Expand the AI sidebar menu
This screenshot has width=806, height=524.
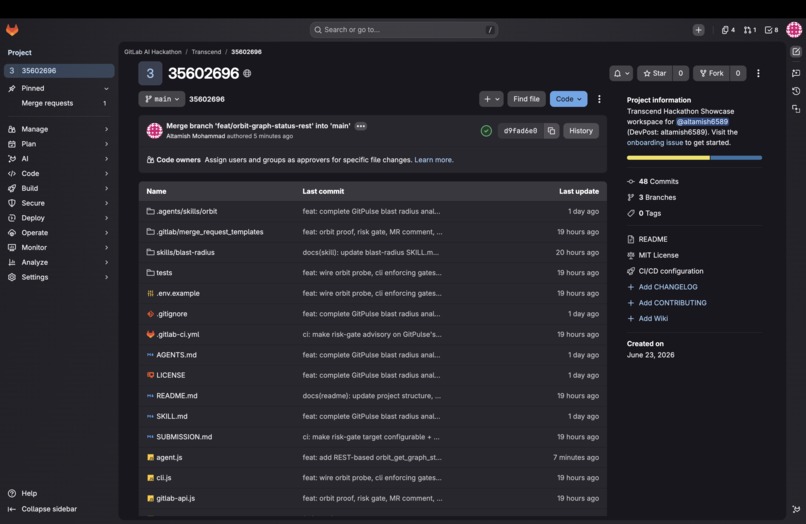(x=59, y=159)
